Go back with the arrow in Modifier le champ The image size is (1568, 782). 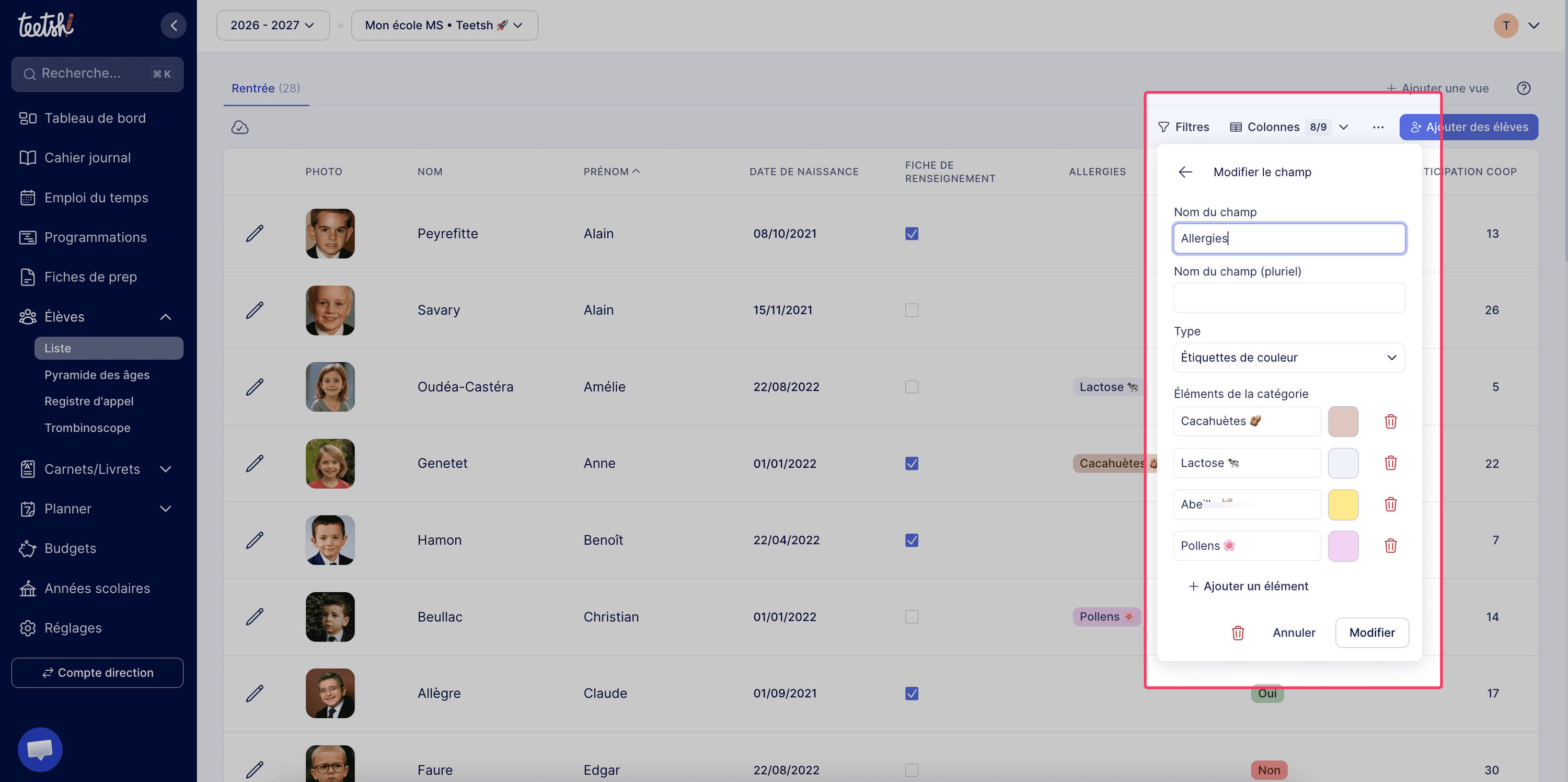point(1185,172)
